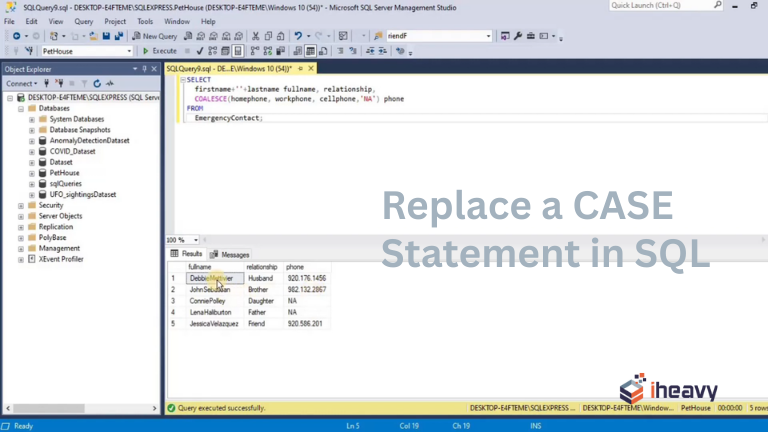
Task: Open the Edit menu
Action: click(x=31, y=22)
